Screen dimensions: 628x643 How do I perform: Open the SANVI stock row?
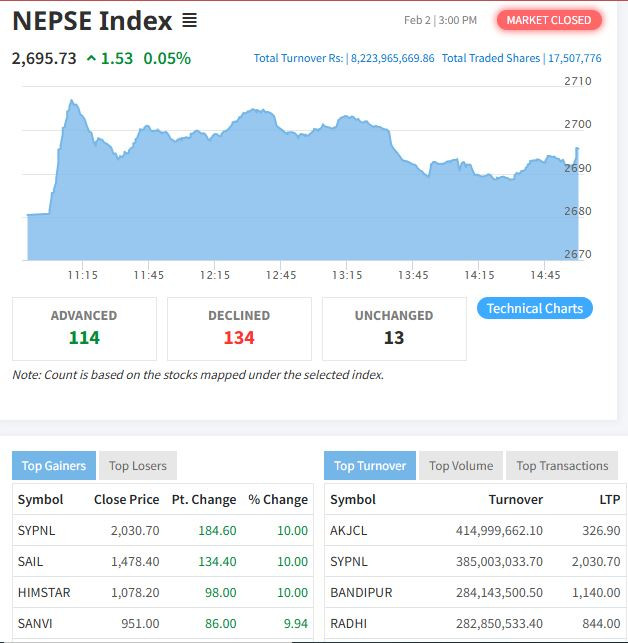35,623
